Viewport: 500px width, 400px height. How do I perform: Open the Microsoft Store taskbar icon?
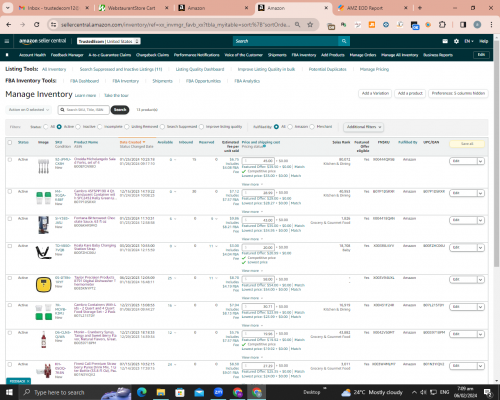180,392
